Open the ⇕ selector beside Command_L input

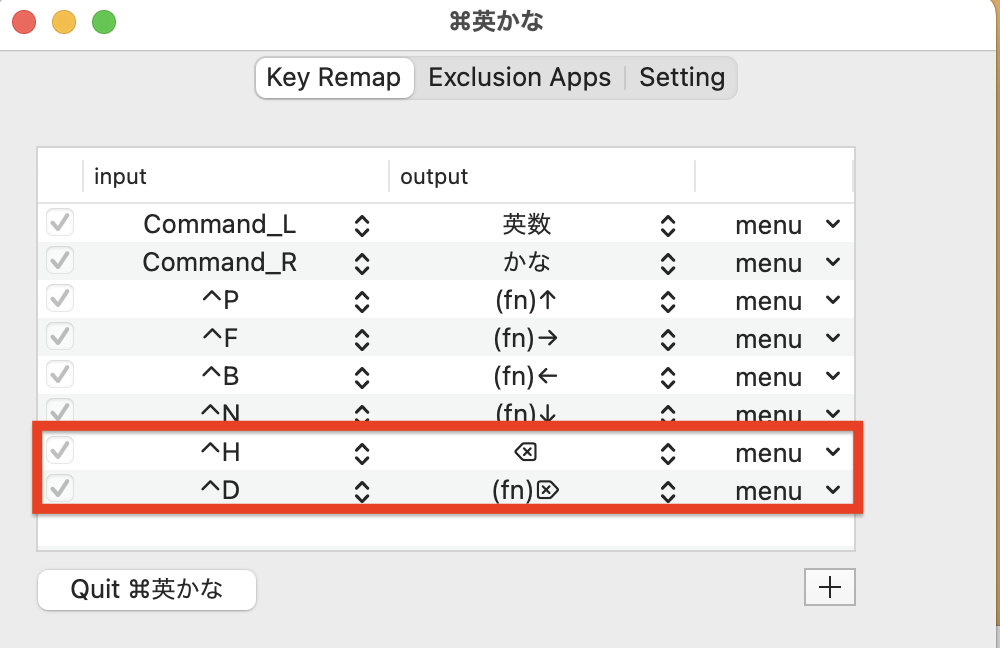pos(363,224)
